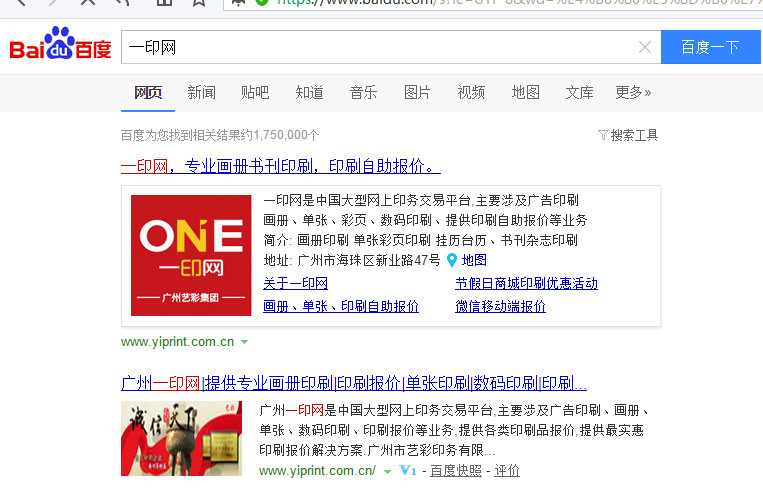The height and width of the screenshot is (492, 763).
Task: Go to the 地图 tab
Action: (x=526, y=92)
